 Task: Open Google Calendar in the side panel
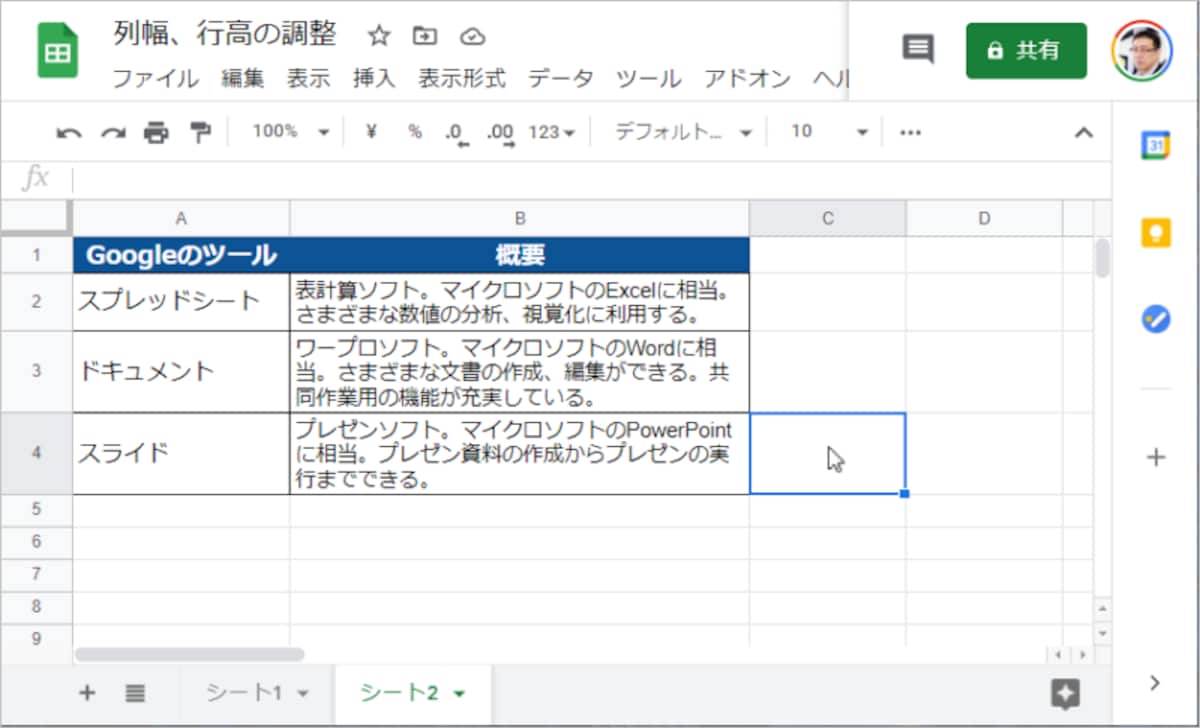click(1156, 145)
